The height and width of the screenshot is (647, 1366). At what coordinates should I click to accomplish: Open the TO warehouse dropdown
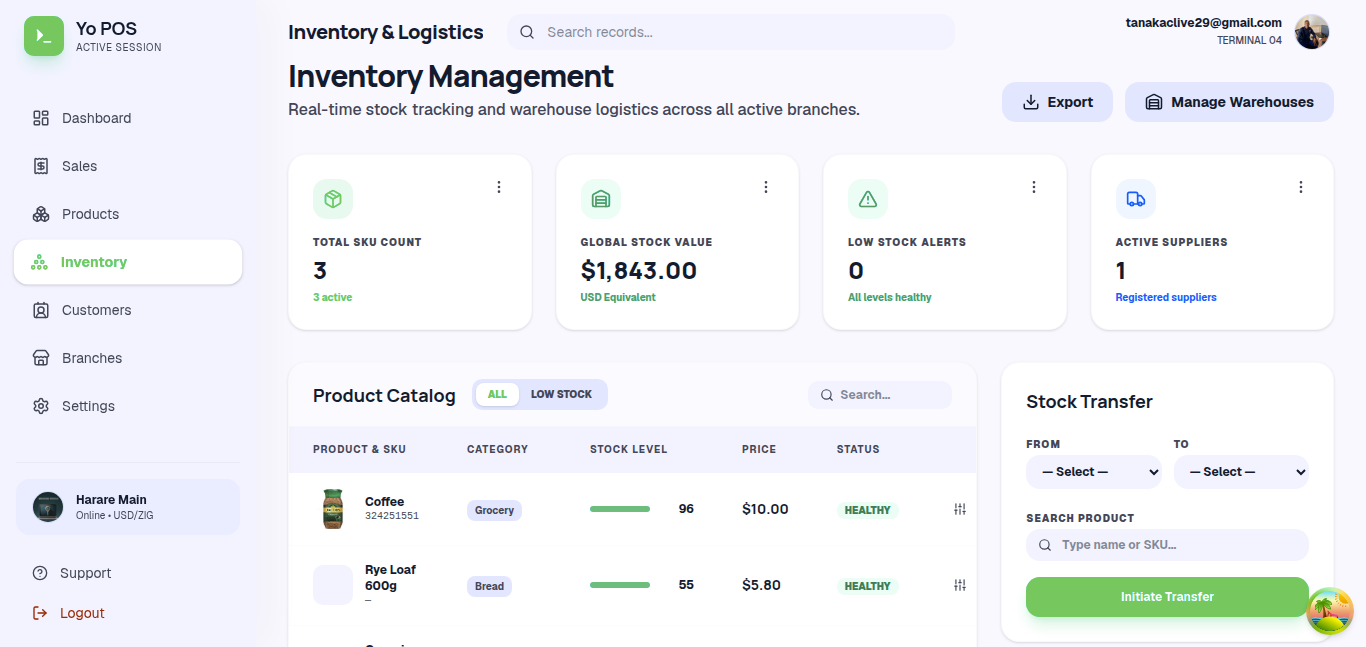[1241, 472]
